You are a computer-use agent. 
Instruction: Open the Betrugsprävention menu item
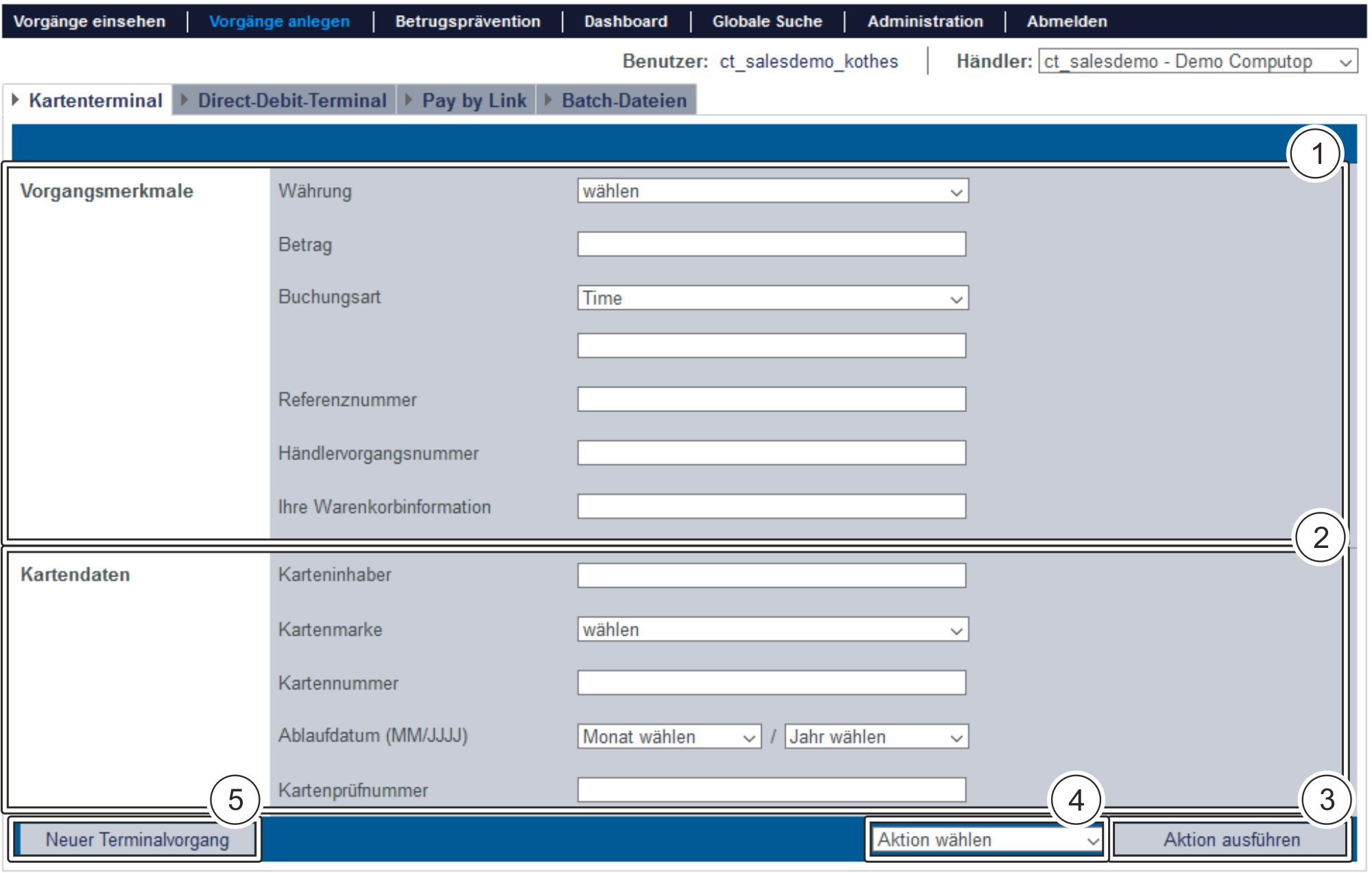(x=468, y=21)
